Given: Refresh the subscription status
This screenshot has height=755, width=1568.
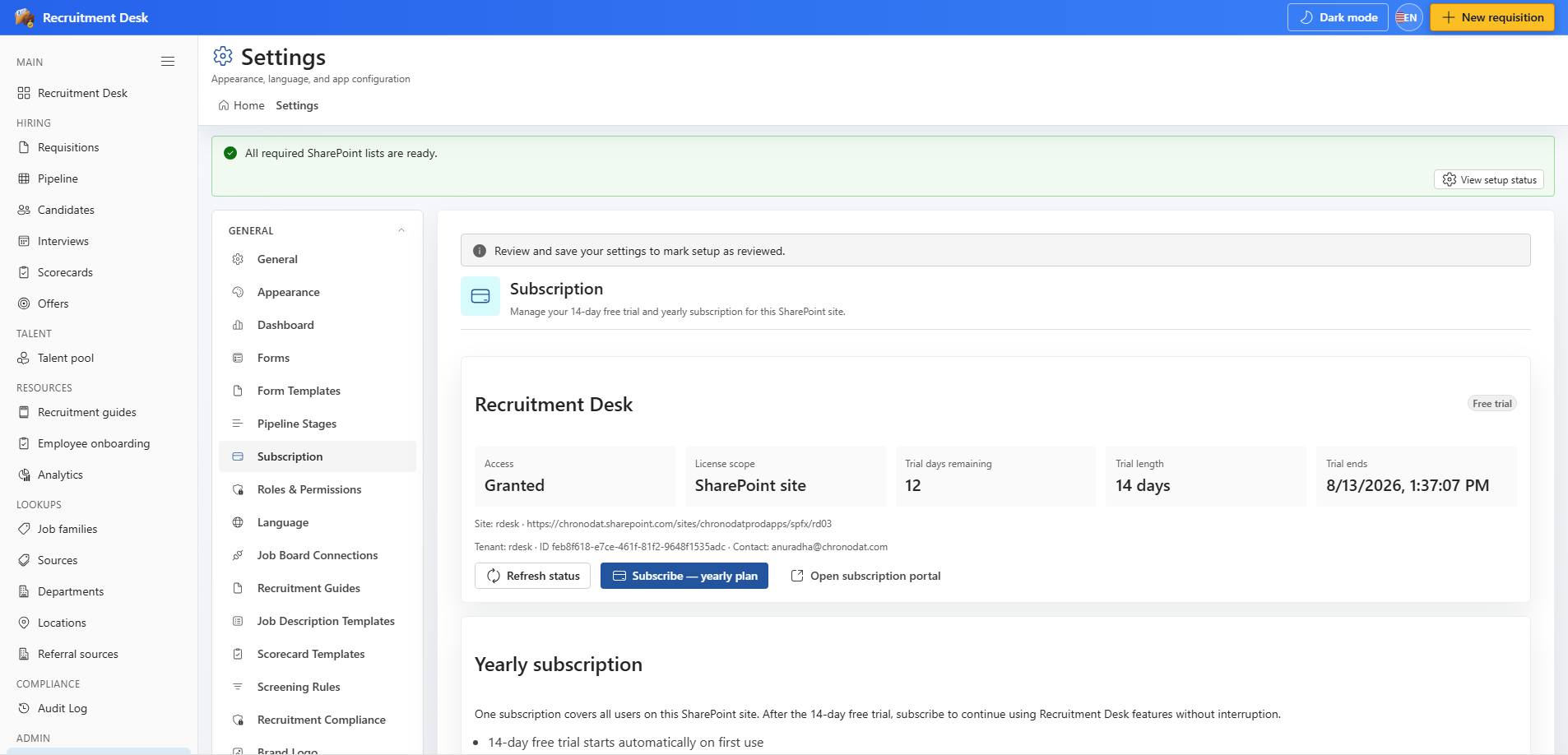Looking at the screenshot, I should coord(532,576).
